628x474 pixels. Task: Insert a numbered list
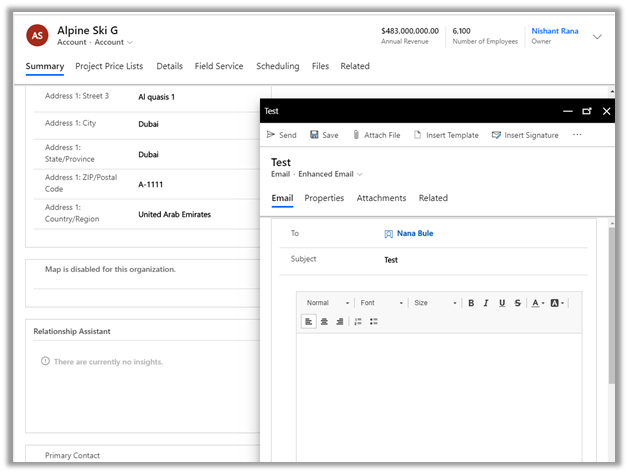coord(358,321)
